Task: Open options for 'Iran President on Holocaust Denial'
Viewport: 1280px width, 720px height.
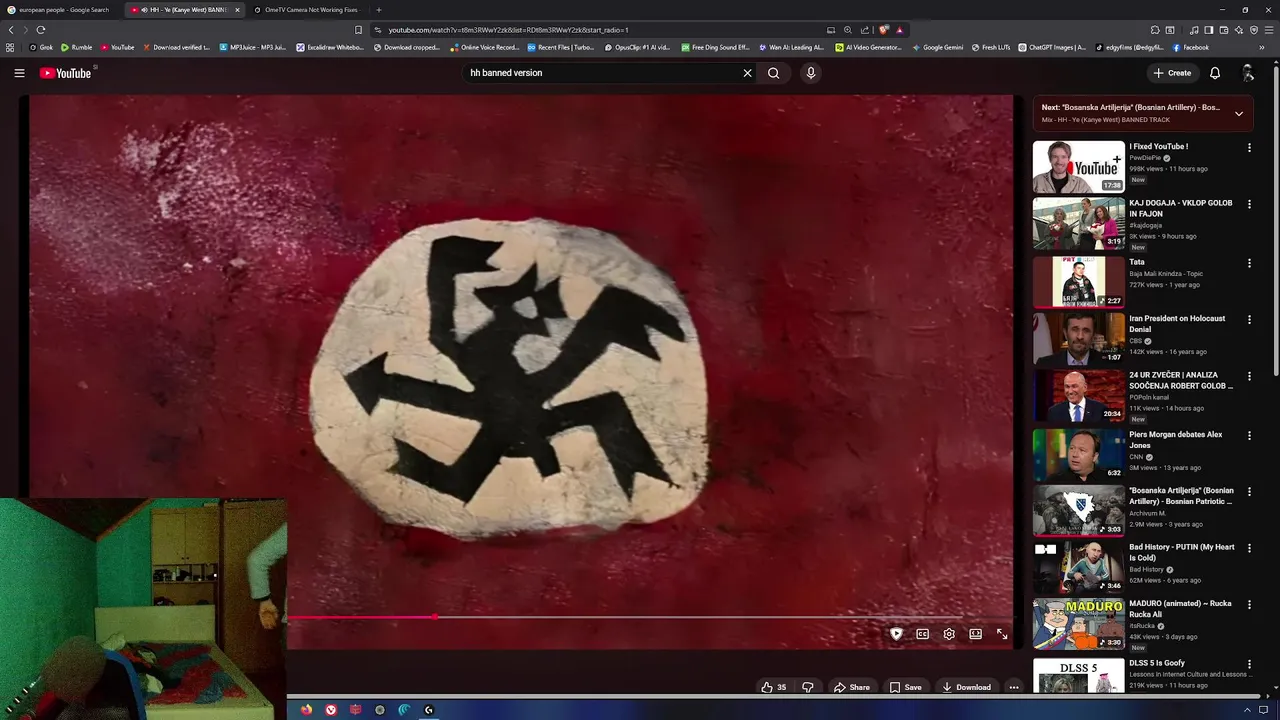Action: point(1249,320)
